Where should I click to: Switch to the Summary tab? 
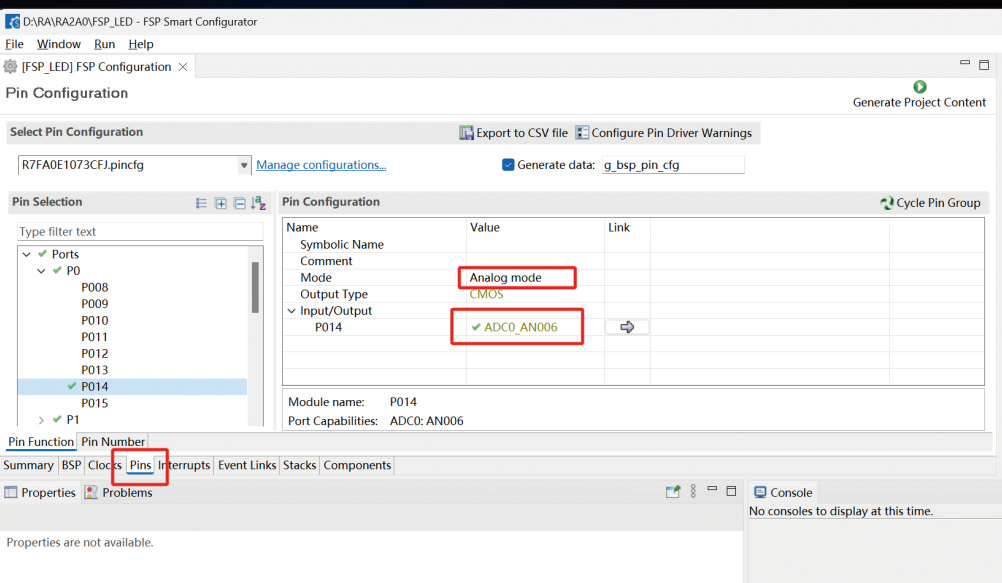pyautogui.click(x=28, y=465)
